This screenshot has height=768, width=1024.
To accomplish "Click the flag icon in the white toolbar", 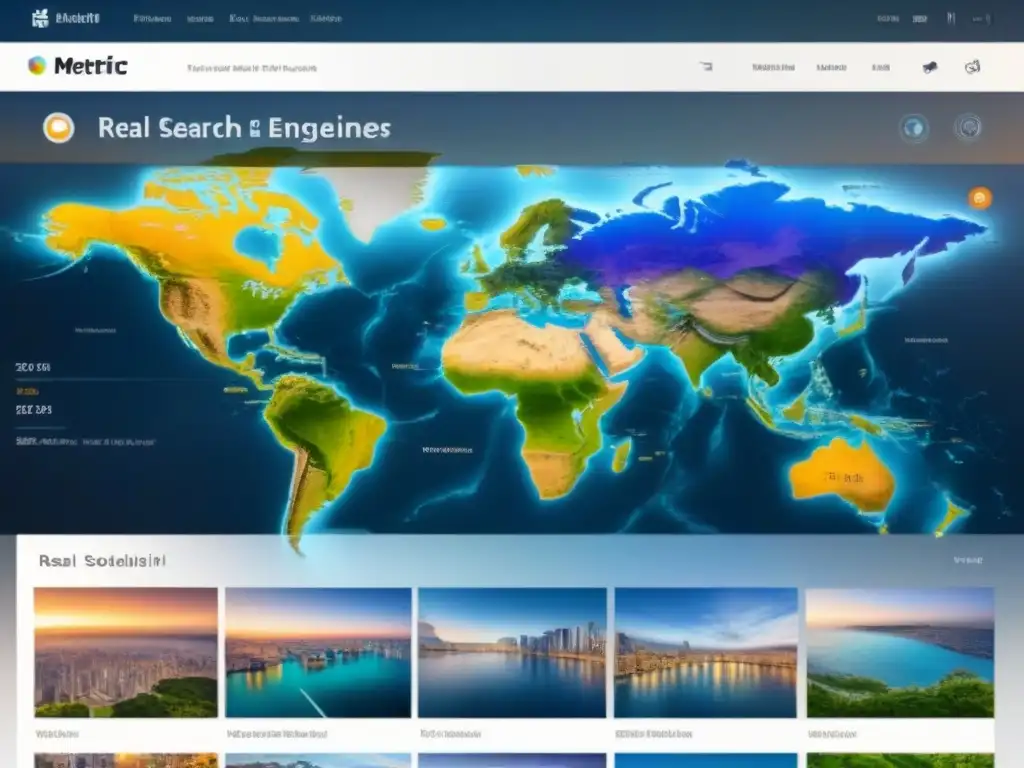I will tap(706, 67).
